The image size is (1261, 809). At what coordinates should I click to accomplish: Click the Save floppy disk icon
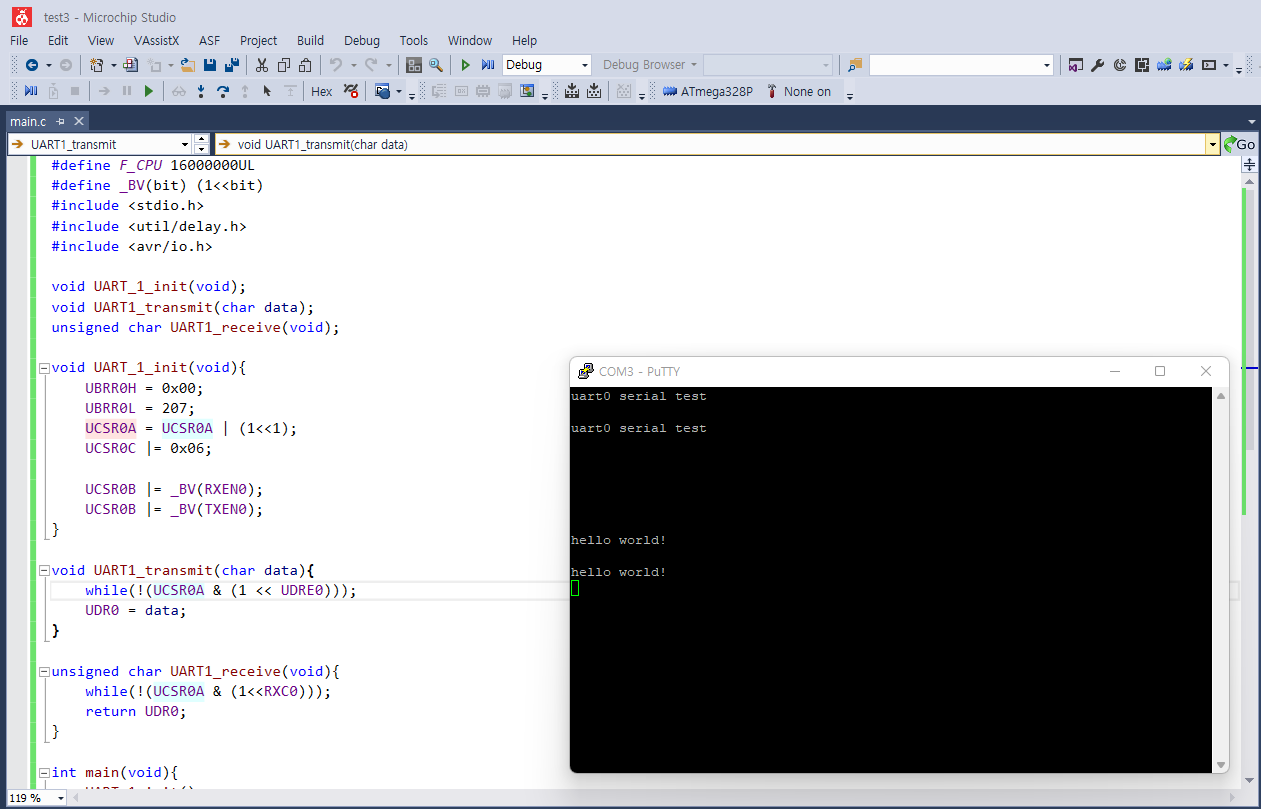click(210, 65)
